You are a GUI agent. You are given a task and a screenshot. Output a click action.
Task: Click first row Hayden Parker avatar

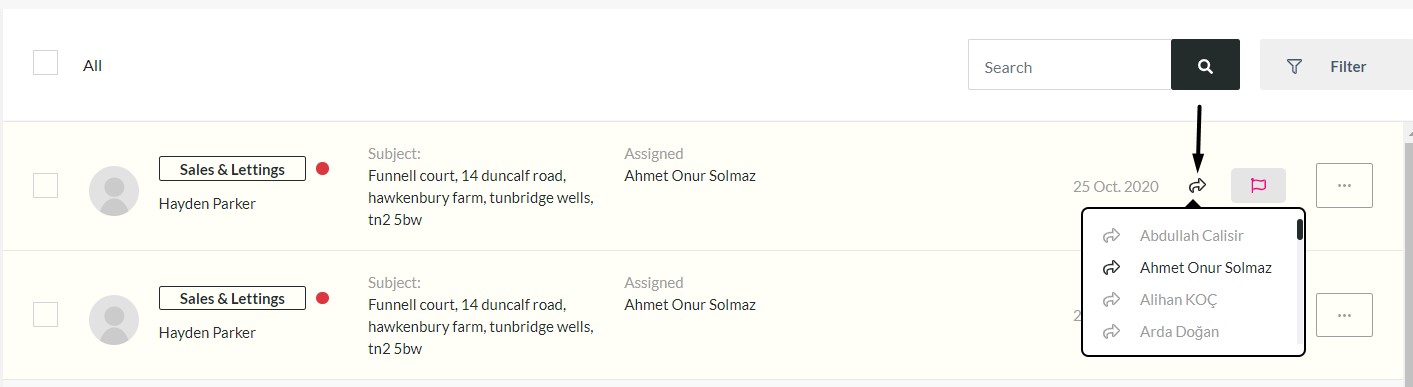point(114,191)
